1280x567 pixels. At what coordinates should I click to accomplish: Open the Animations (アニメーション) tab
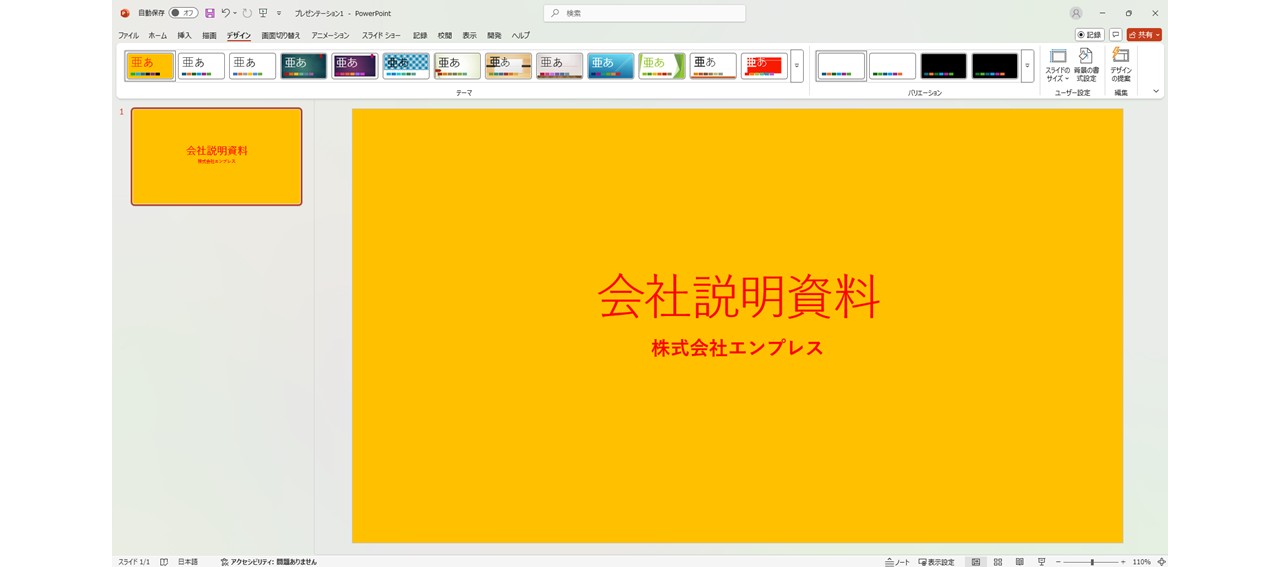(x=330, y=35)
